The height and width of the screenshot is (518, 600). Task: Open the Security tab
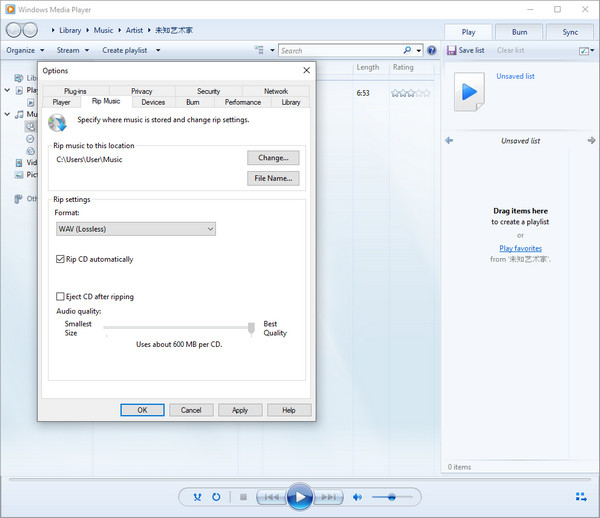point(209,91)
